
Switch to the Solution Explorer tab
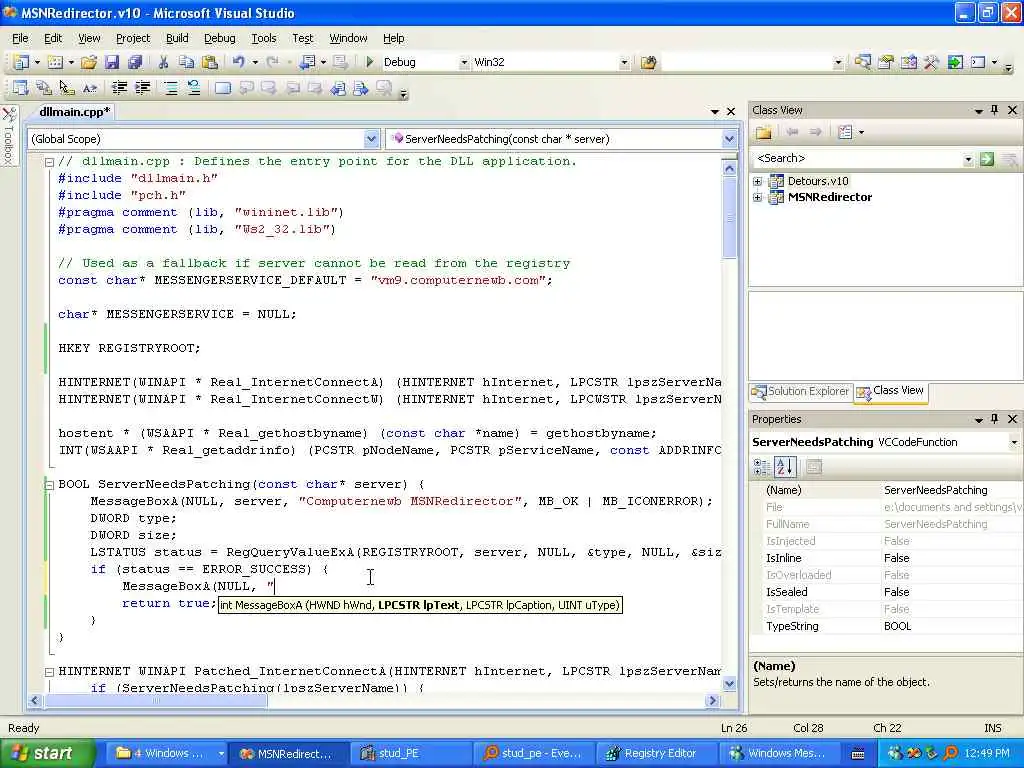point(801,391)
